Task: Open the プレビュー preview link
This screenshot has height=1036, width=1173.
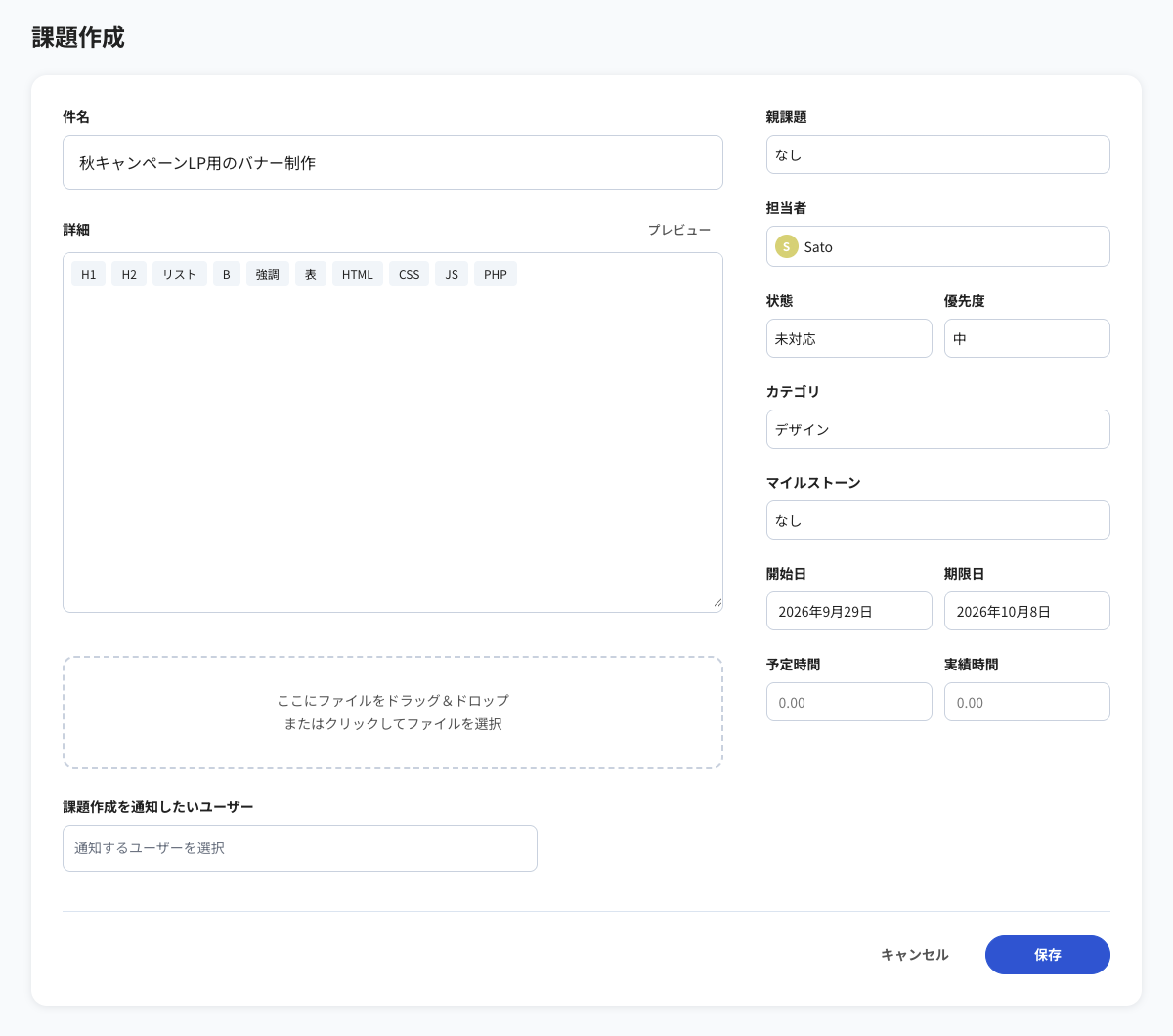Action: pos(679,230)
